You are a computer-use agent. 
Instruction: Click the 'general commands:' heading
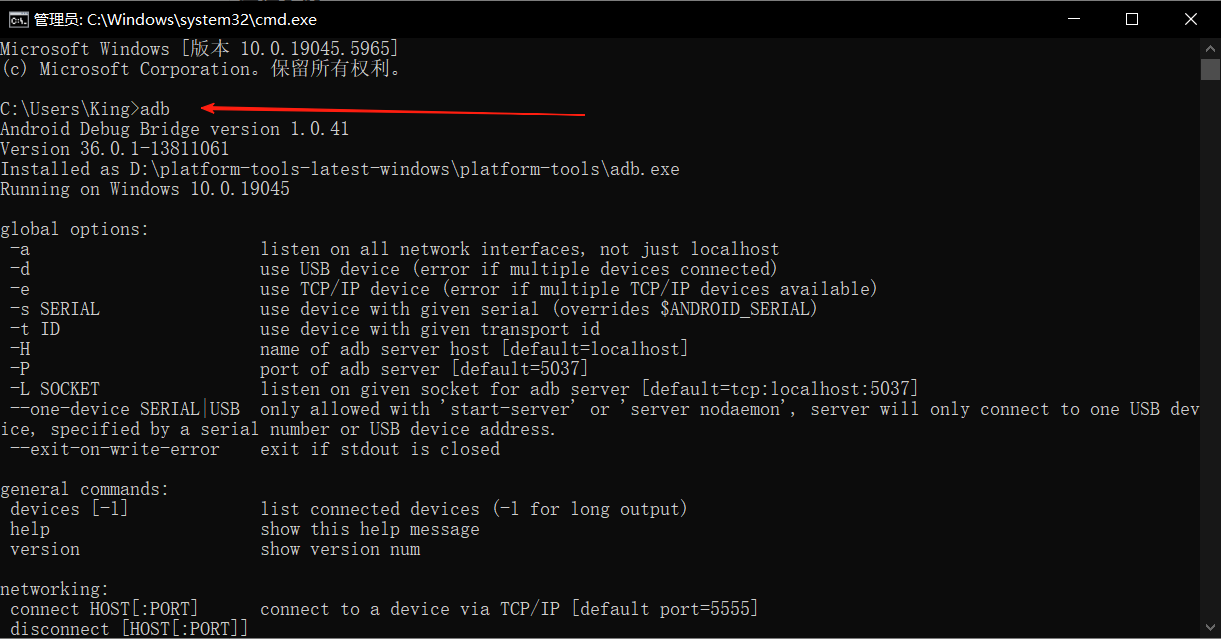(x=85, y=489)
